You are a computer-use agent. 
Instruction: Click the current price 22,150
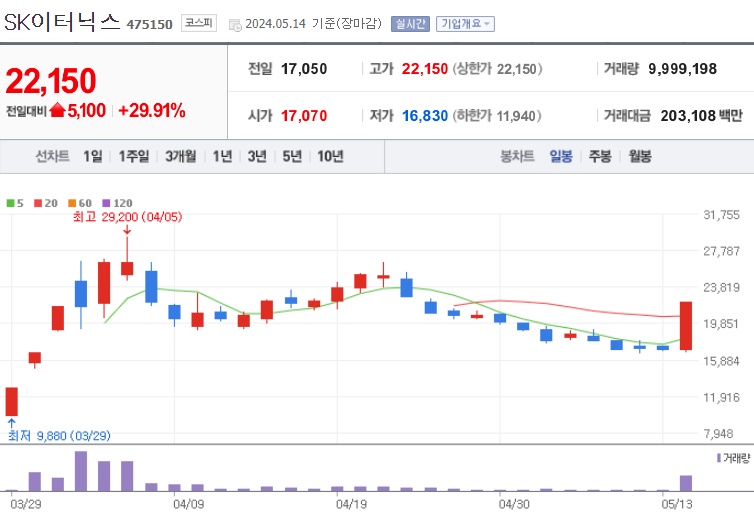50,81
